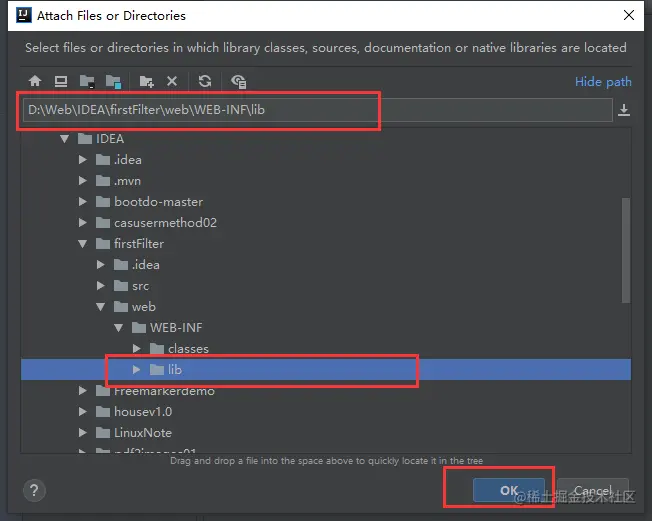This screenshot has height=521, width=652.
Task: Click the Module directory toolbar icon
Action: coord(113,81)
